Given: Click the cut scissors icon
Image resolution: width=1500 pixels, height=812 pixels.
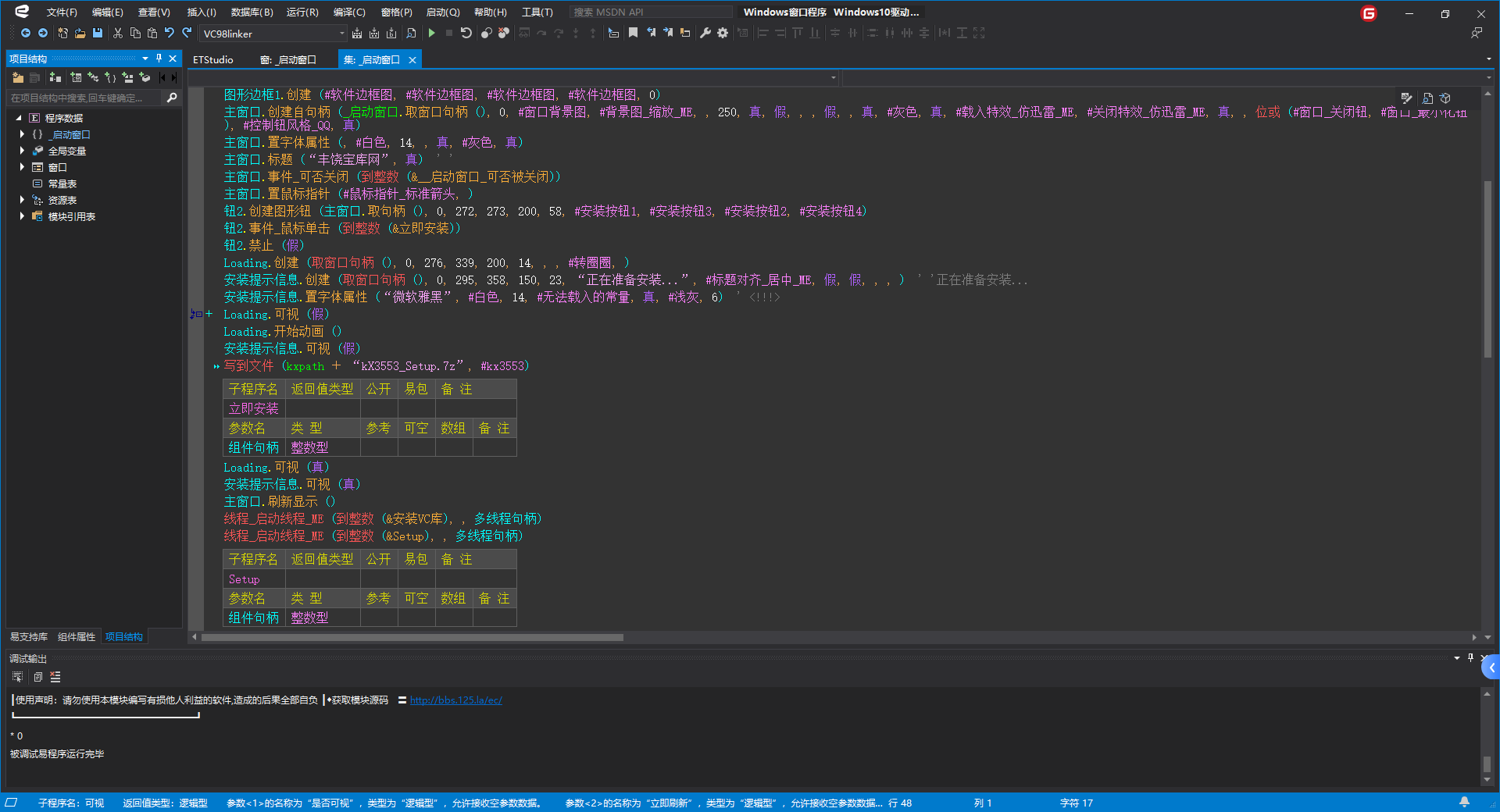Looking at the screenshot, I should pos(118,33).
